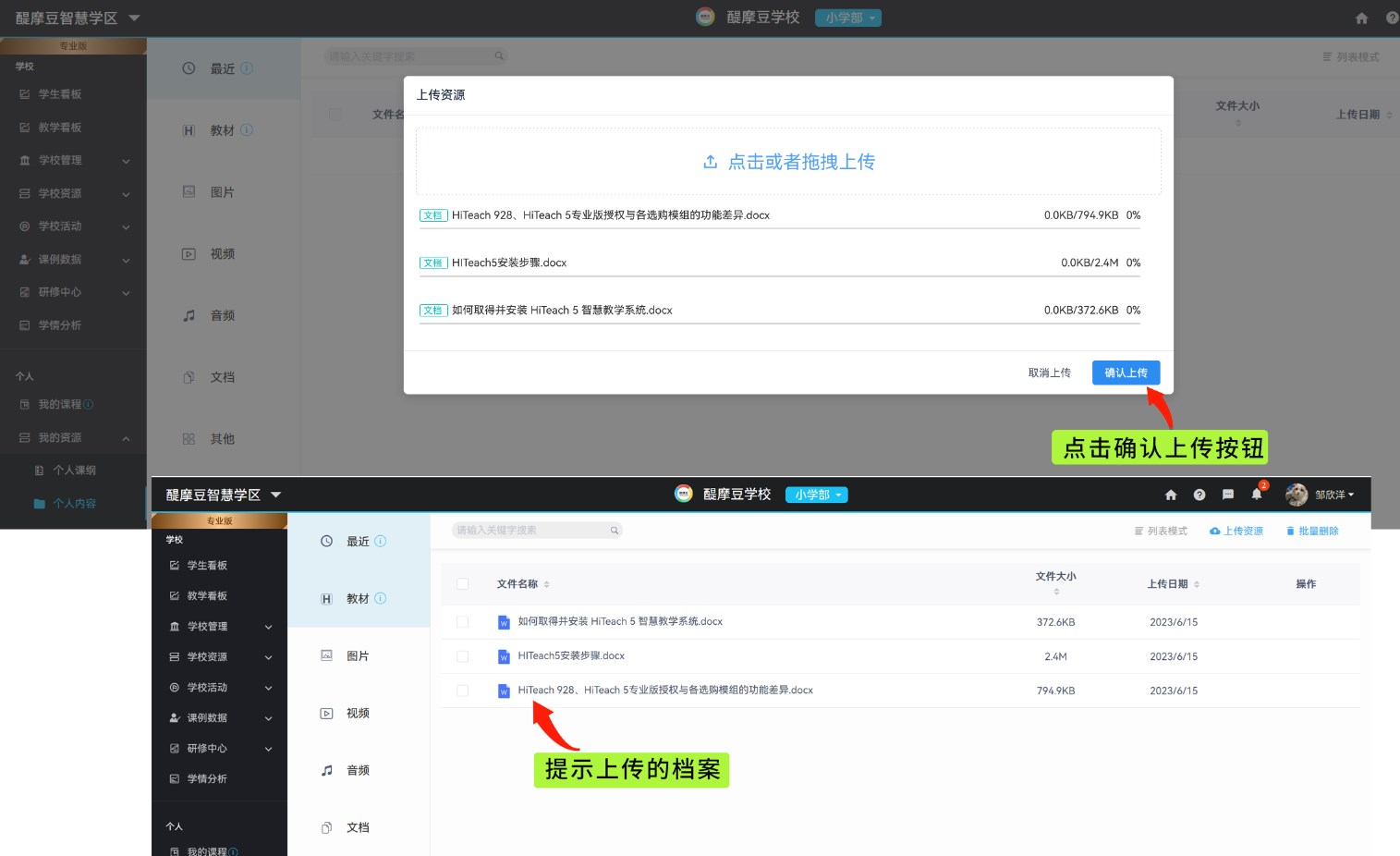Click the 点击或者拖拽上传 drop area
The image size is (1400, 856).
pos(788,162)
